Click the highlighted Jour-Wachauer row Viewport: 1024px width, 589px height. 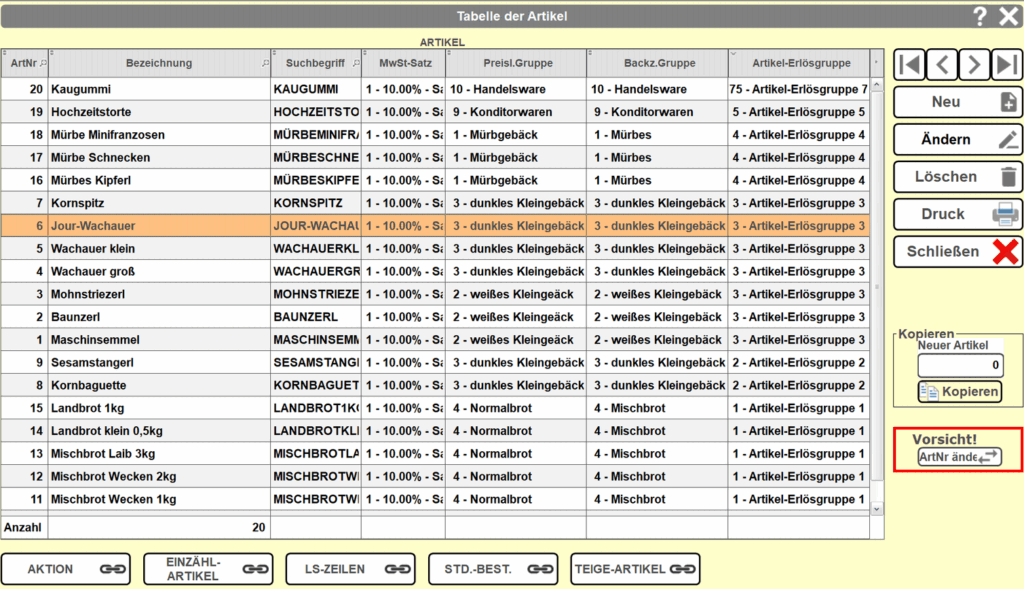coord(435,226)
